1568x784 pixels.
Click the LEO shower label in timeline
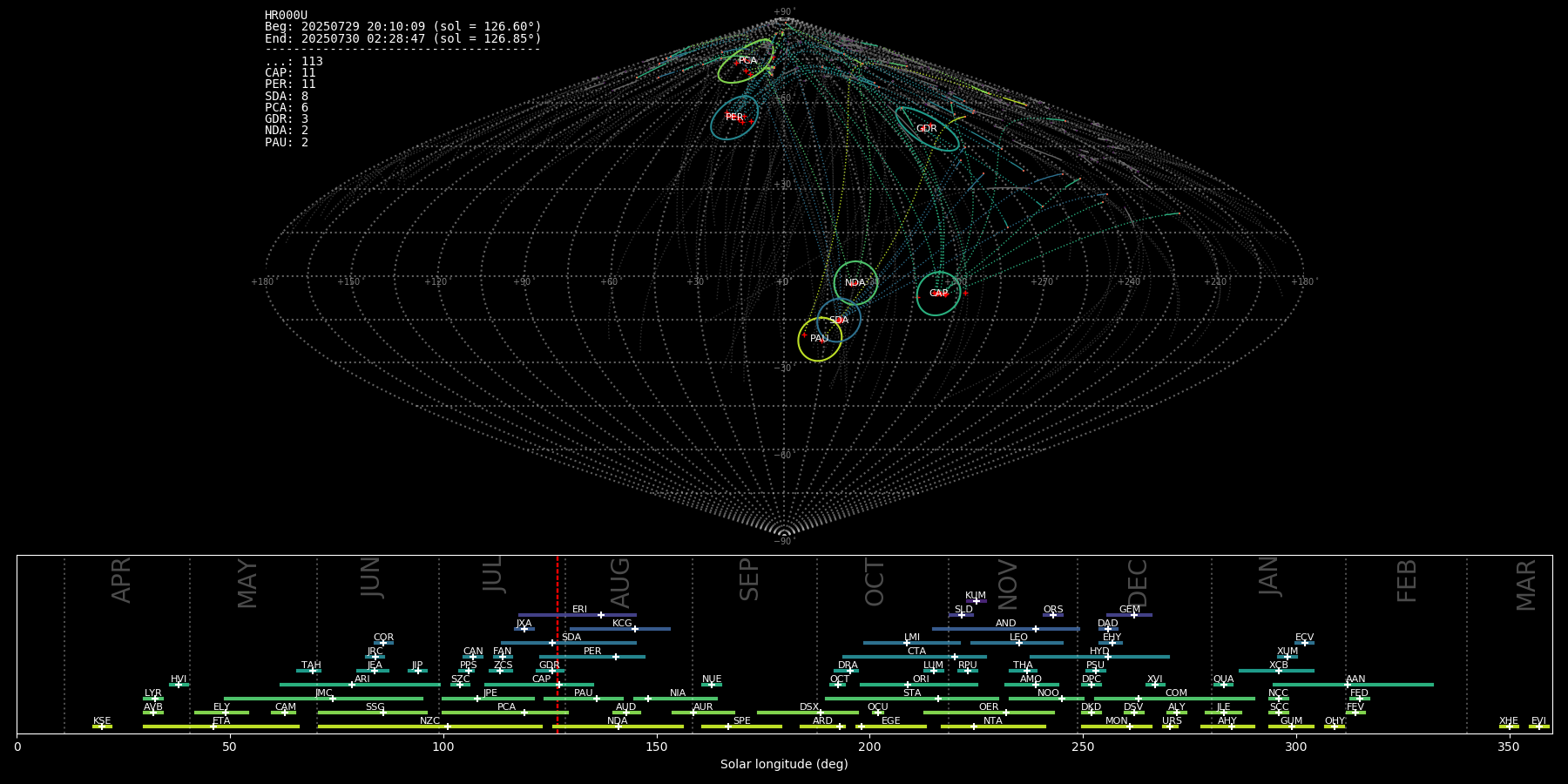pos(1019,638)
